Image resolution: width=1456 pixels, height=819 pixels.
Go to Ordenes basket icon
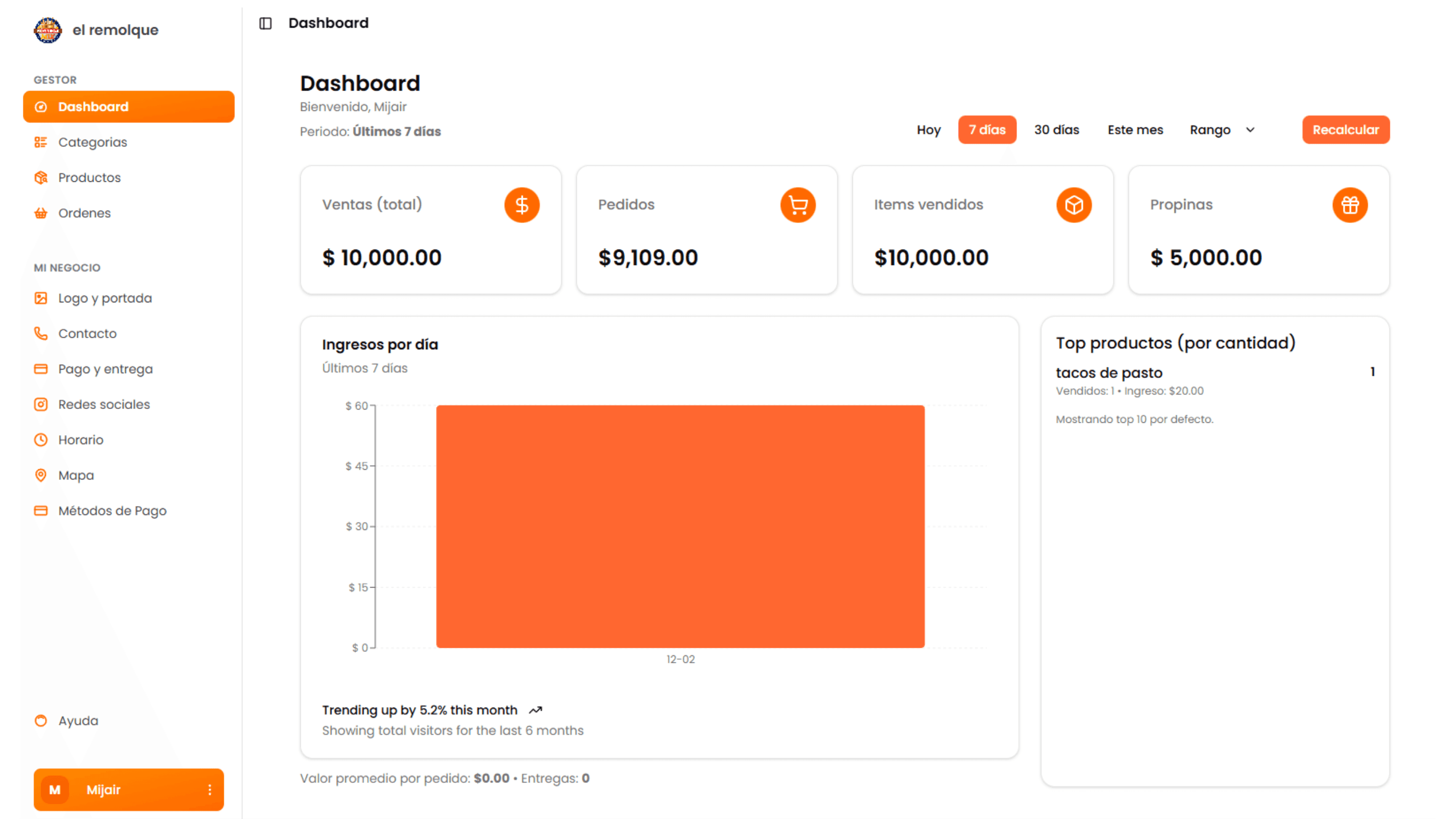click(x=41, y=213)
